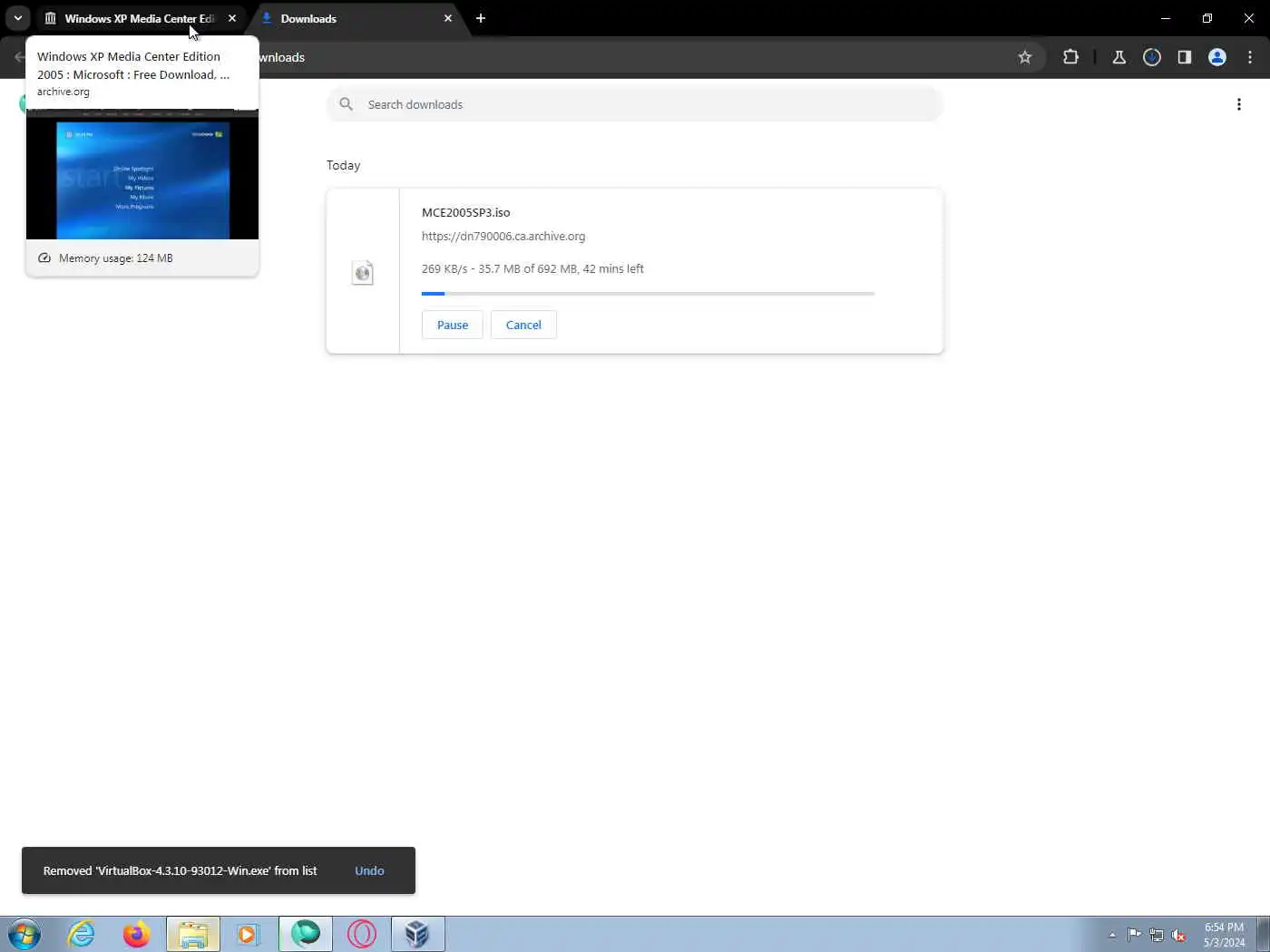Bookmark this page with the star icon

[1025, 57]
